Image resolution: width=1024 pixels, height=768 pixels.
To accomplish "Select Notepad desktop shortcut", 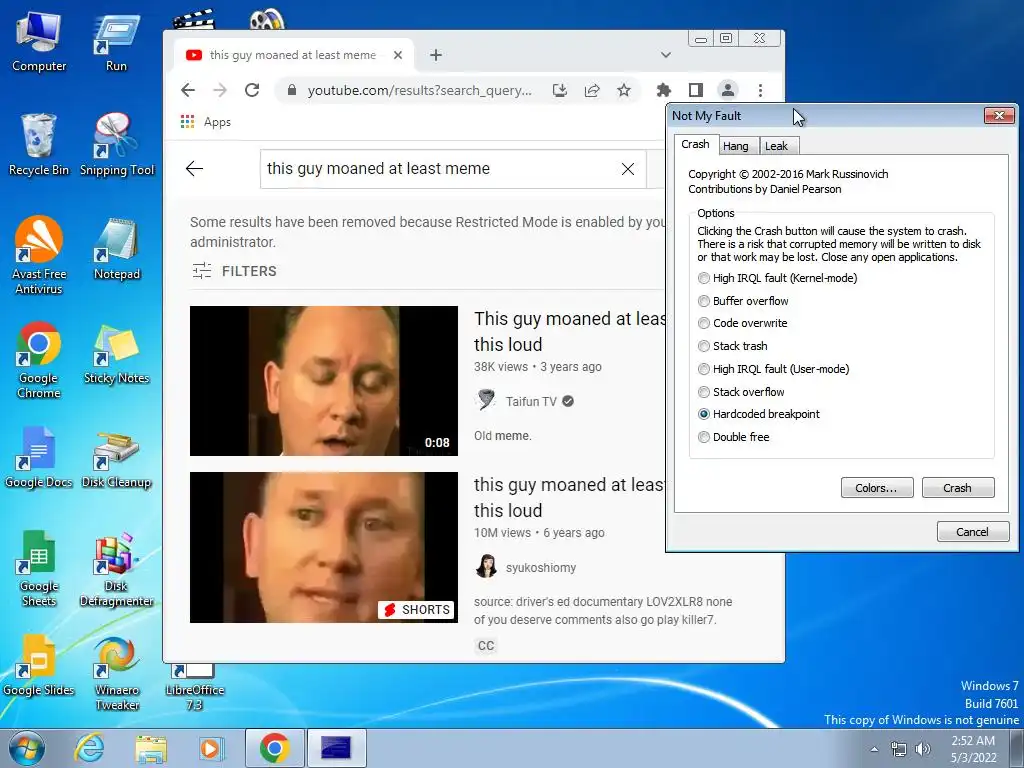I will (117, 249).
